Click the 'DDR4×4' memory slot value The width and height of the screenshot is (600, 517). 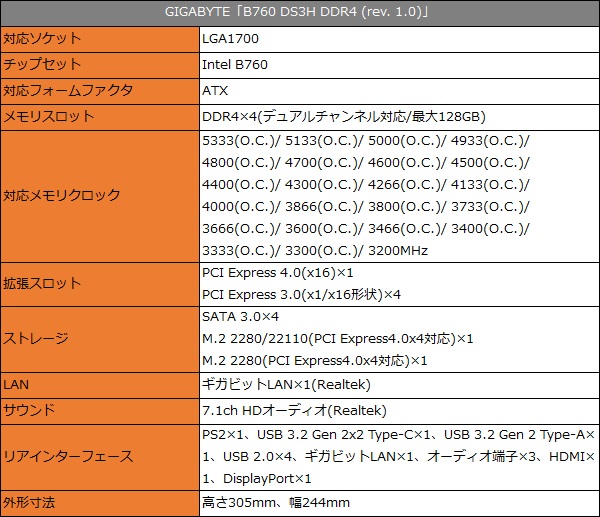[x=344, y=116]
